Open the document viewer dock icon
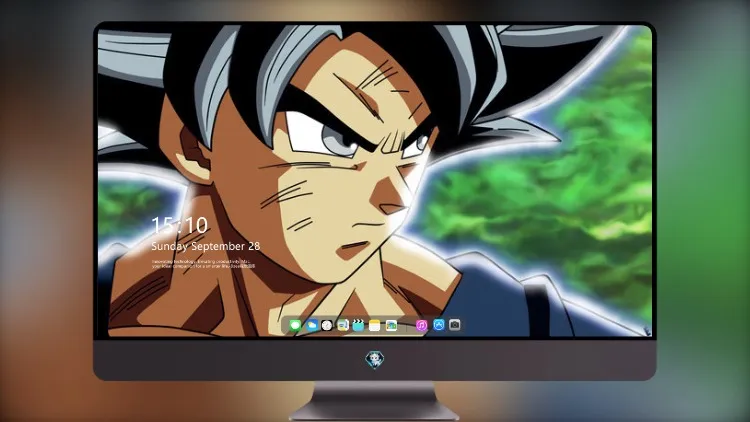This screenshot has height=422, width=750. [342, 325]
